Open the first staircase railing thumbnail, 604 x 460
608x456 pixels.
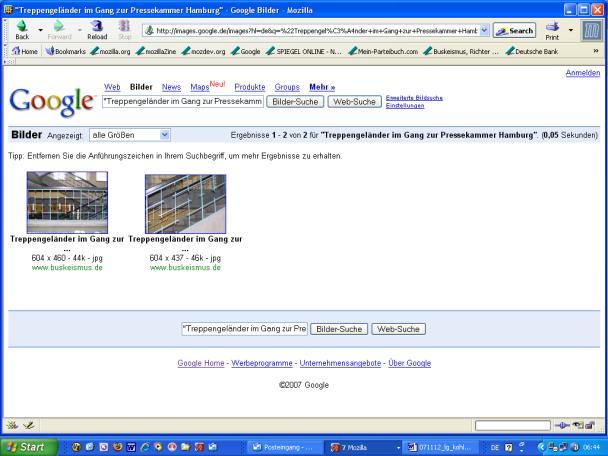pyautogui.click(x=67, y=202)
